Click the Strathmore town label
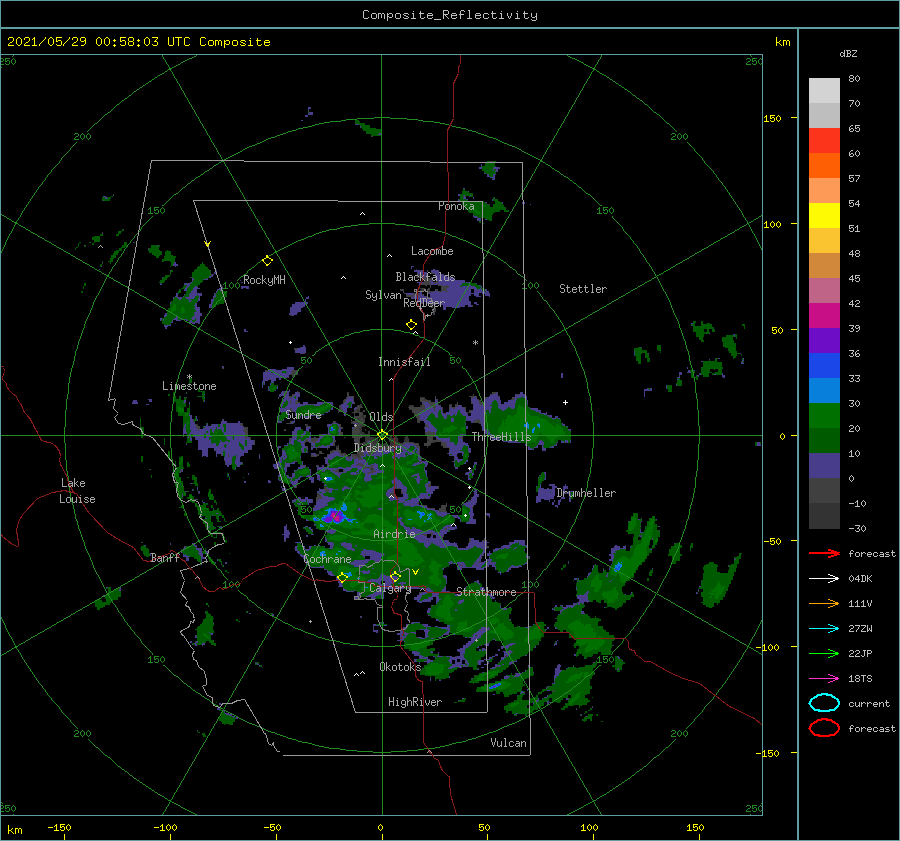The image size is (900, 841). [x=486, y=592]
